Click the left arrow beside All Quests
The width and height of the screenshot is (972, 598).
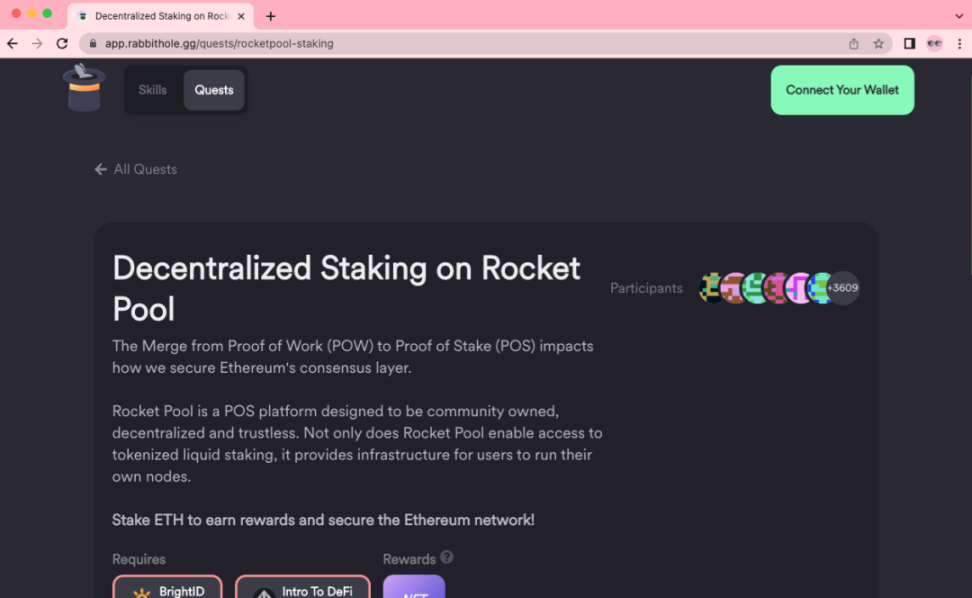(x=100, y=169)
